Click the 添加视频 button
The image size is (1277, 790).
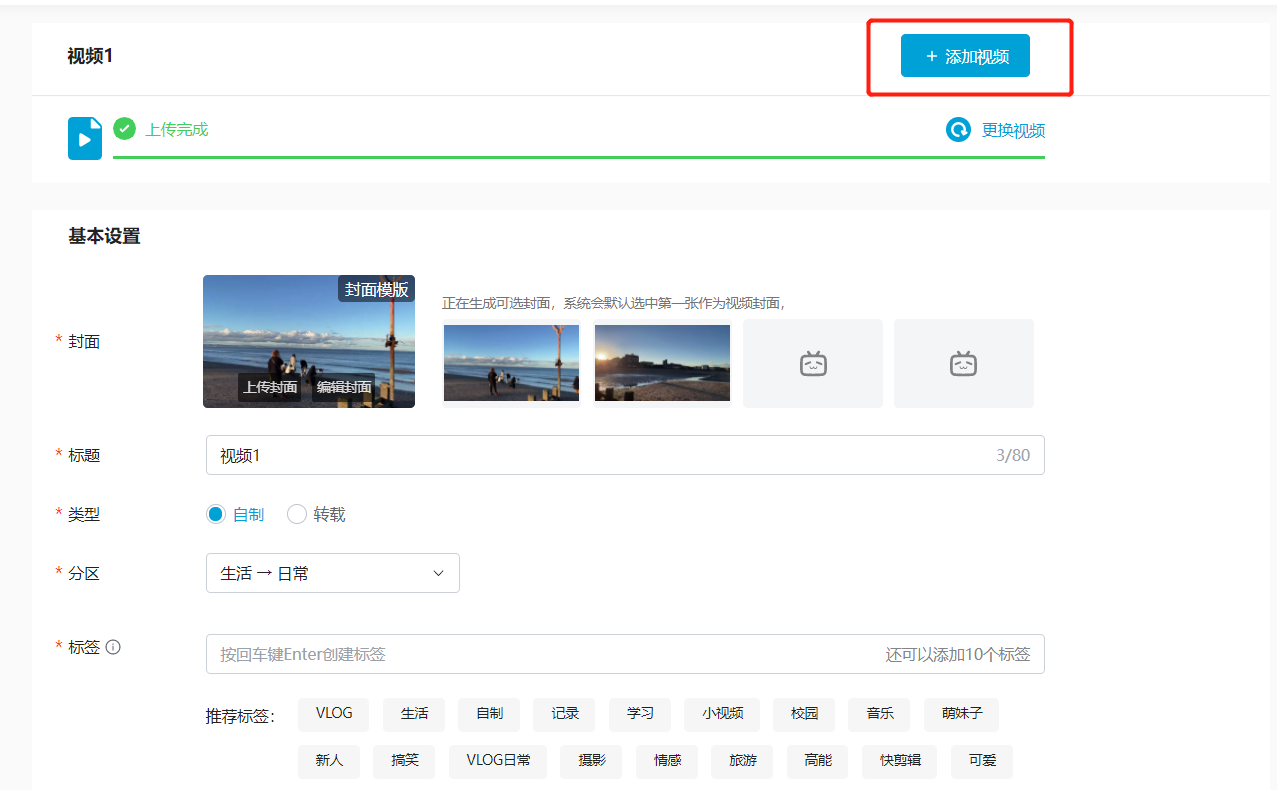pos(965,56)
